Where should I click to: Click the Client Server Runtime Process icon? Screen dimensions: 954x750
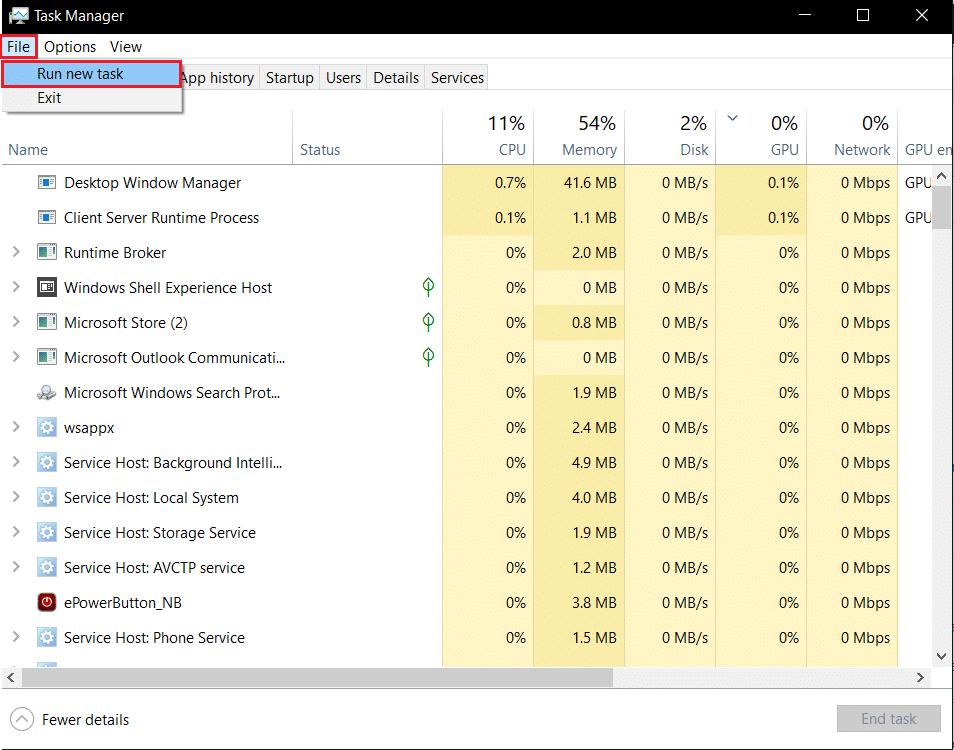[x=47, y=218]
